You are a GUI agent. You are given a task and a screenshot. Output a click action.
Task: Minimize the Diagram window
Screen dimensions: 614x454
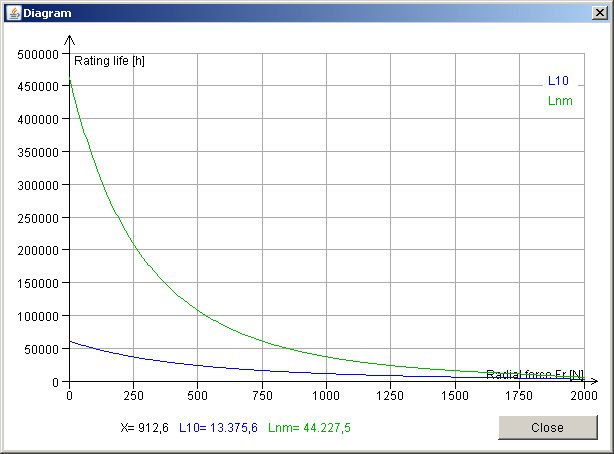coord(559,12)
